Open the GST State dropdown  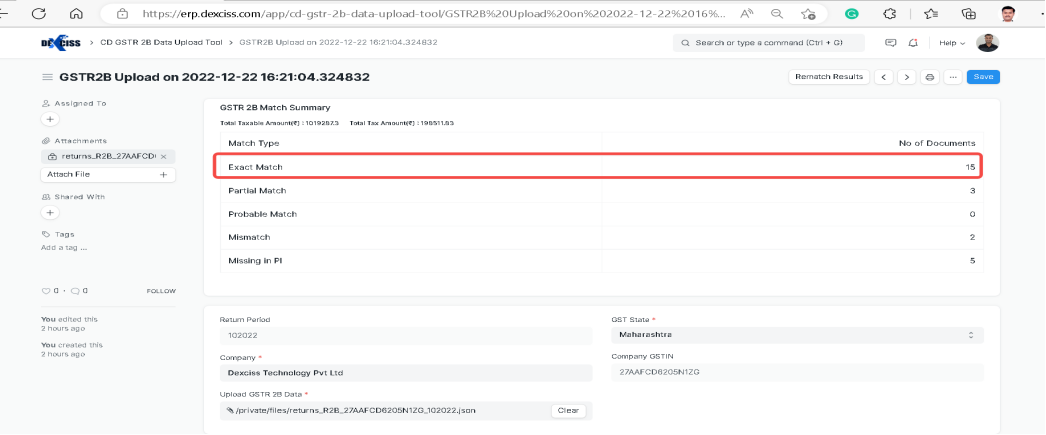click(x=797, y=335)
